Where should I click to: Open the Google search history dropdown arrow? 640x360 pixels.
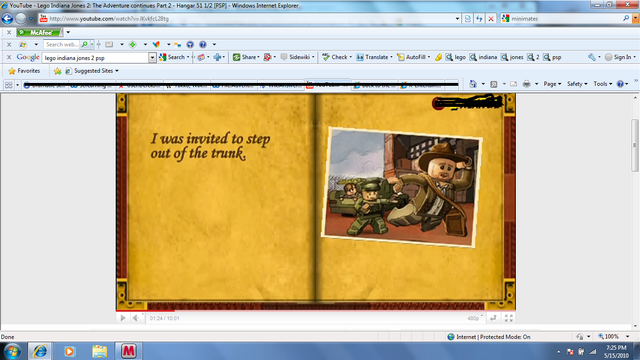pos(152,58)
